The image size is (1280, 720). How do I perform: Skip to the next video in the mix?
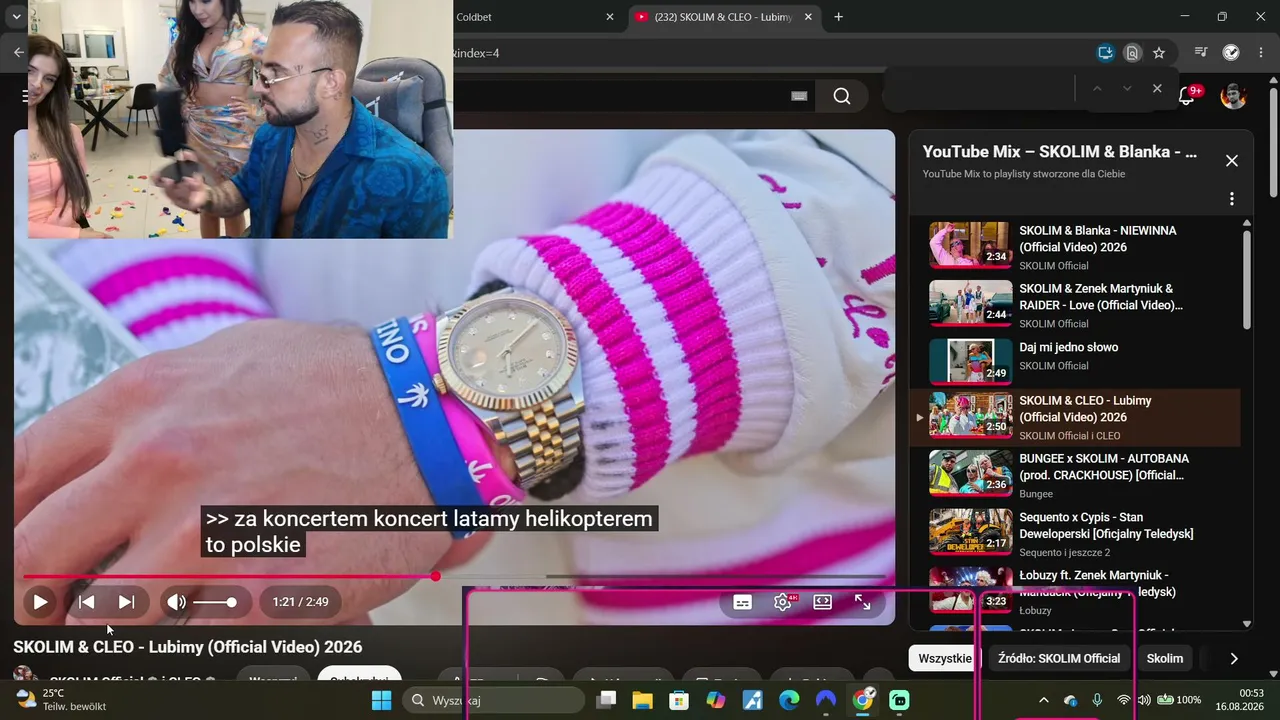(x=126, y=602)
